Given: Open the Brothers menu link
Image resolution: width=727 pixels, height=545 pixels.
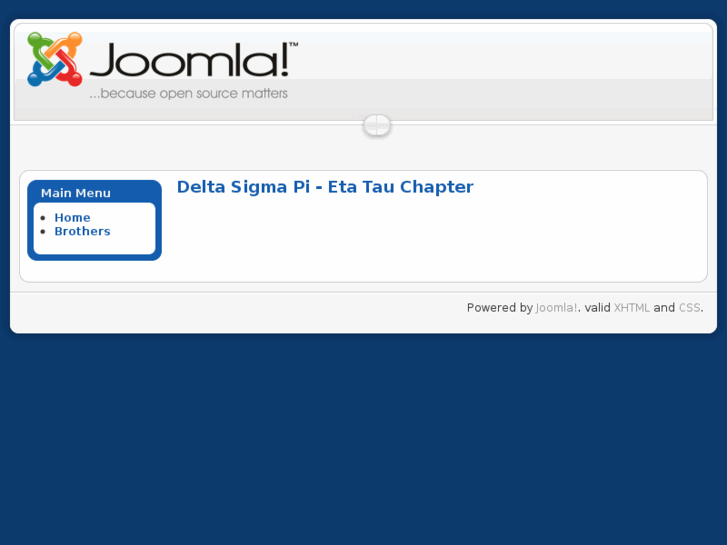Looking at the screenshot, I should [83, 231].
